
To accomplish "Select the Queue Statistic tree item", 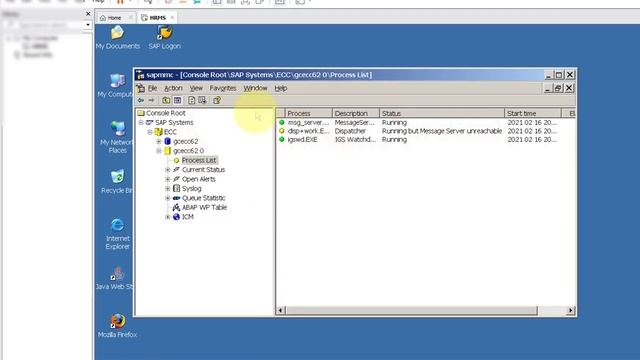I will 203,198.
